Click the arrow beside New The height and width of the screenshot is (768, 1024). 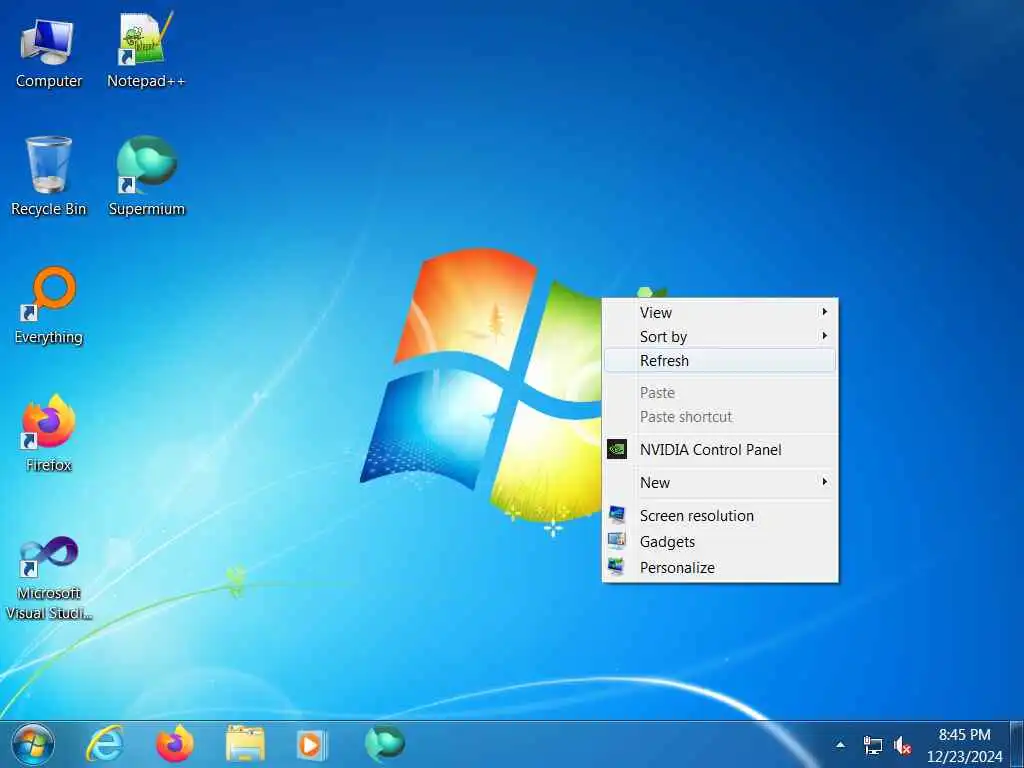coord(825,482)
